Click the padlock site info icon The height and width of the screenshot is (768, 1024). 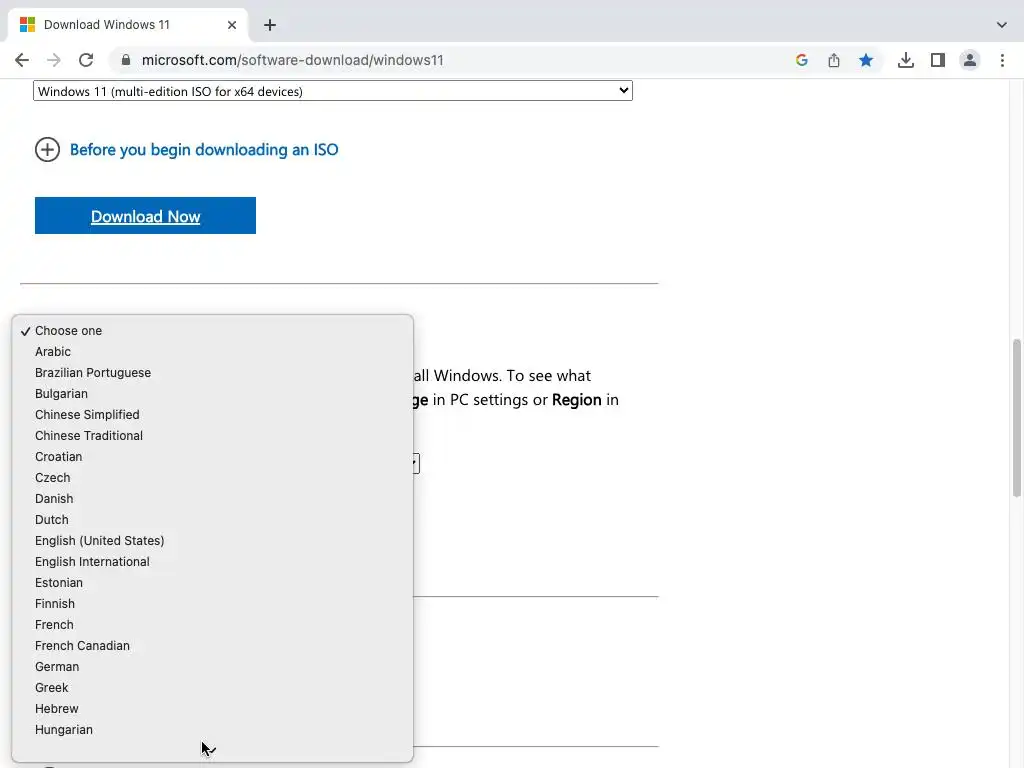click(125, 60)
